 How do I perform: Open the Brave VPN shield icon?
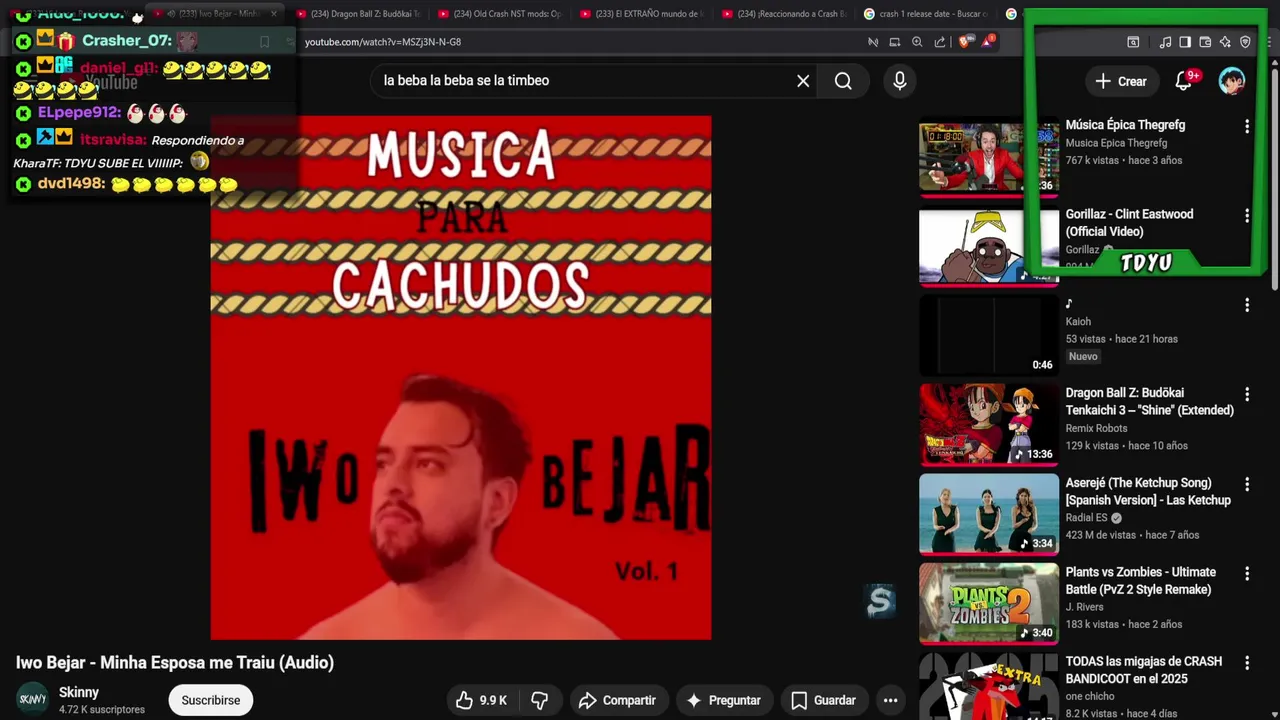[x=1245, y=42]
